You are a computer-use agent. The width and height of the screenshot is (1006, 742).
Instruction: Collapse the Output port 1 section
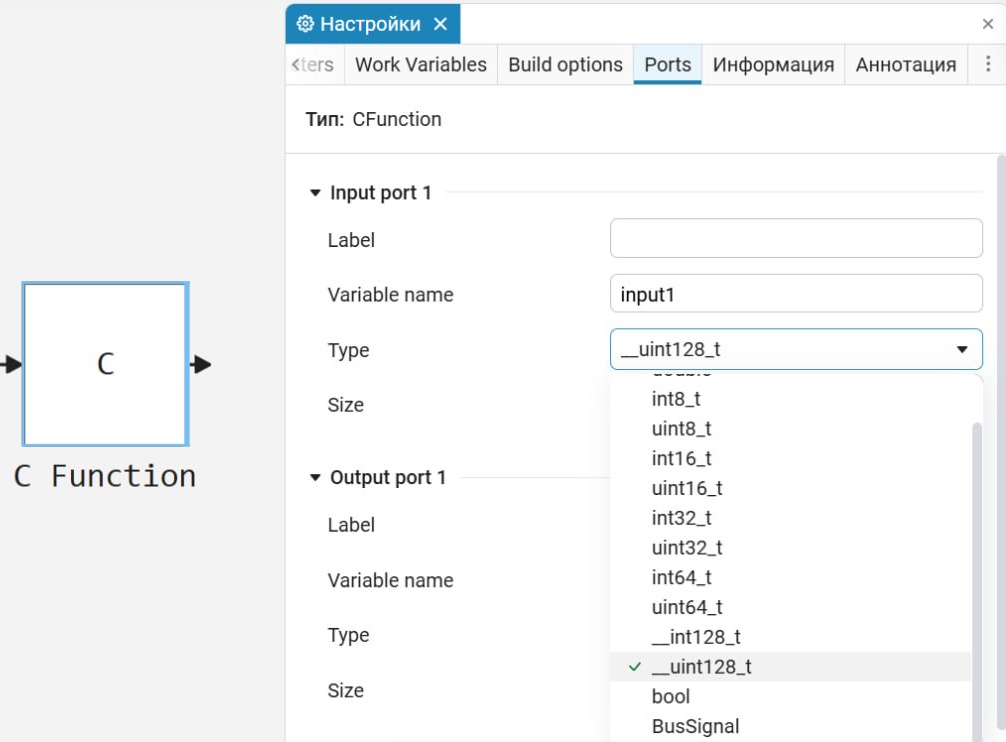pos(316,478)
